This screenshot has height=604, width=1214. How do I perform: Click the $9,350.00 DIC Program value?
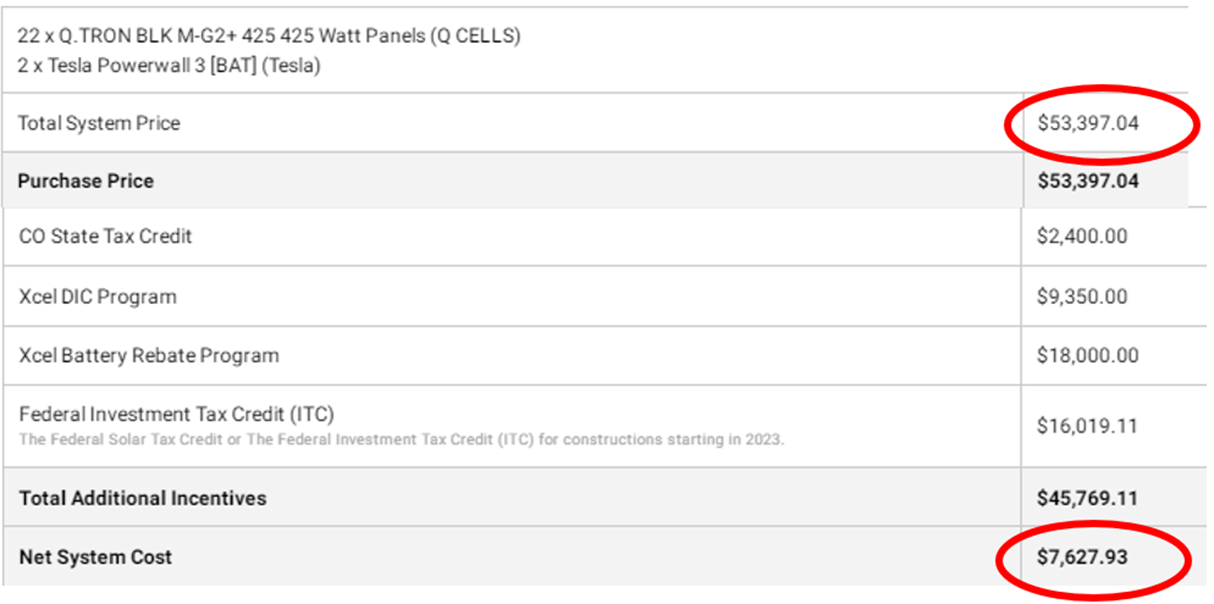pos(1082,297)
